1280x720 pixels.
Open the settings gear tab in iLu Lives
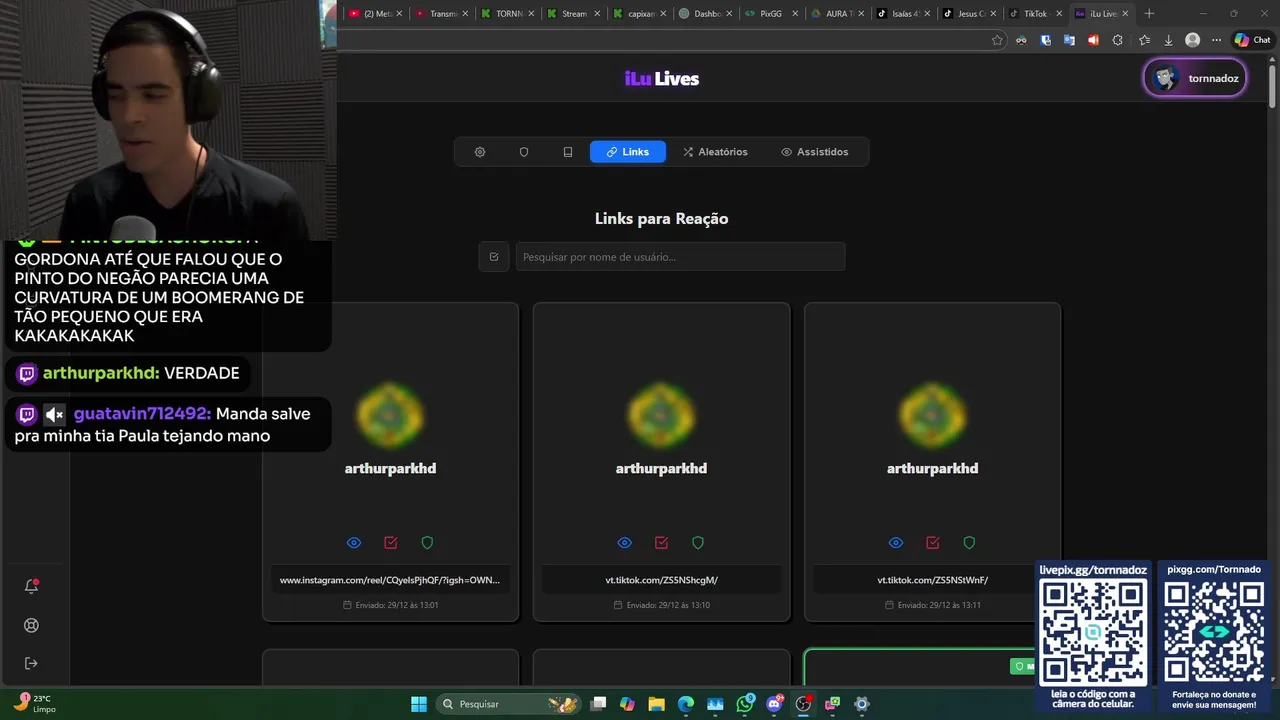click(x=480, y=152)
